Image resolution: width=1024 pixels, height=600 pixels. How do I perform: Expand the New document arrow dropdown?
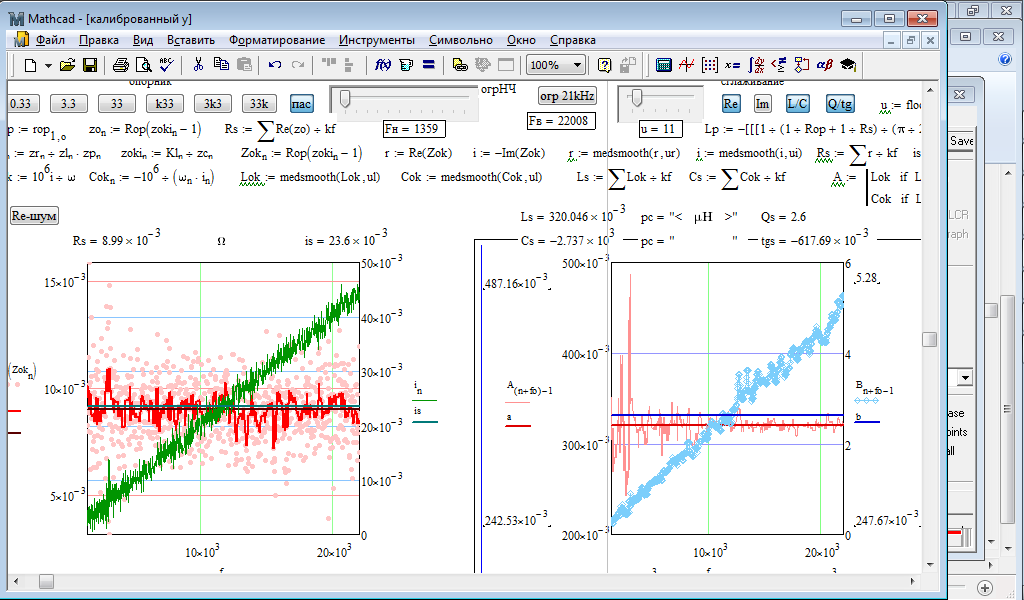tap(47, 65)
